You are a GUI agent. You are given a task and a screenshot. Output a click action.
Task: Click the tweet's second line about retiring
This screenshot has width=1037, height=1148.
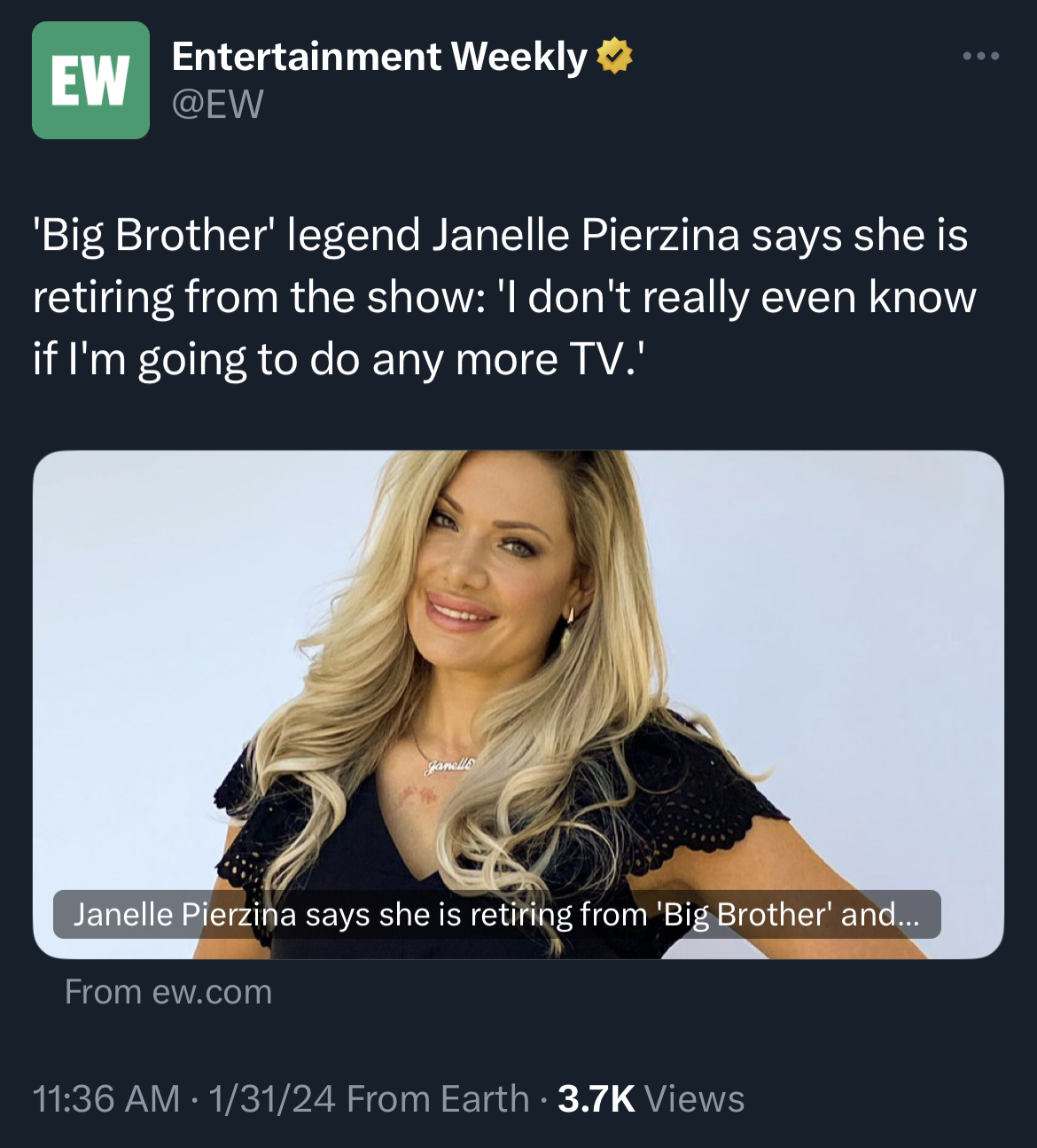pos(504,298)
